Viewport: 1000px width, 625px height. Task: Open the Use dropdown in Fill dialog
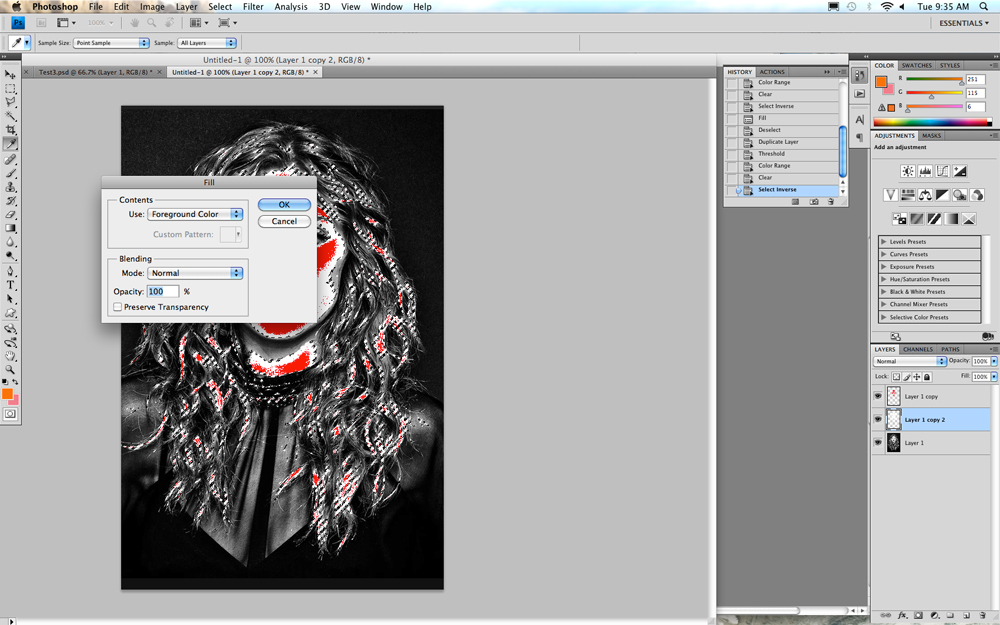(195, 214)
